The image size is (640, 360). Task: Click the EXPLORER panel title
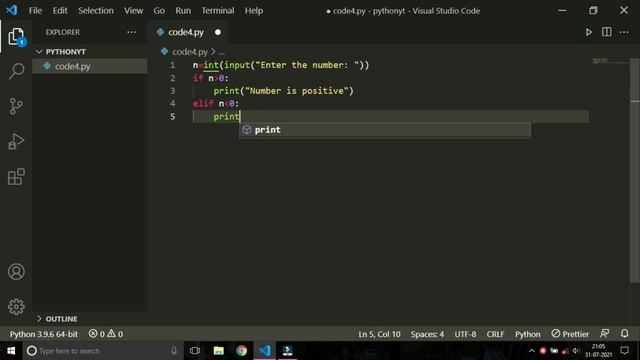click(x=63, y=32)
